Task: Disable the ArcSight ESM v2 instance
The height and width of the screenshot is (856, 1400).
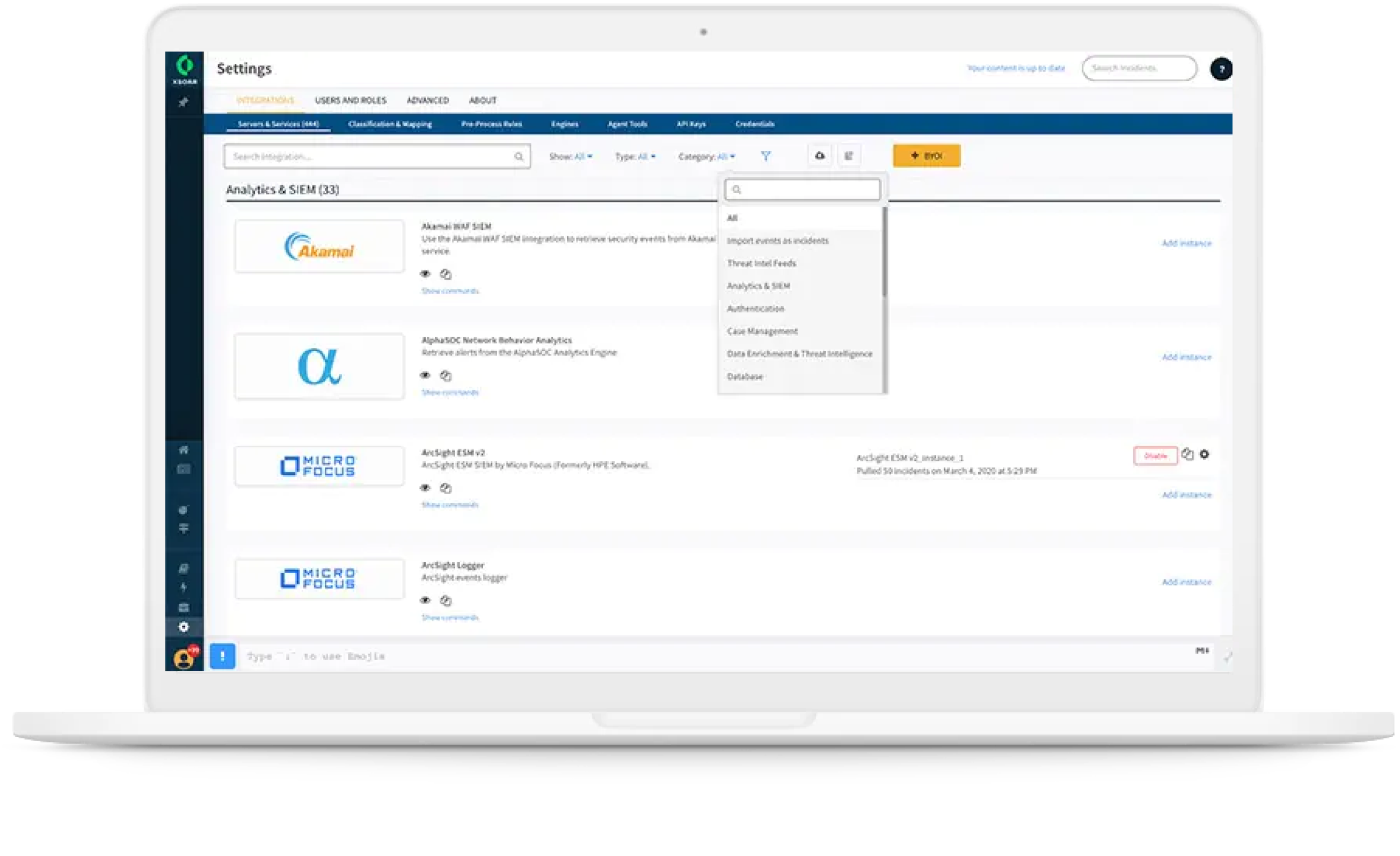Action: point(1155,455)
